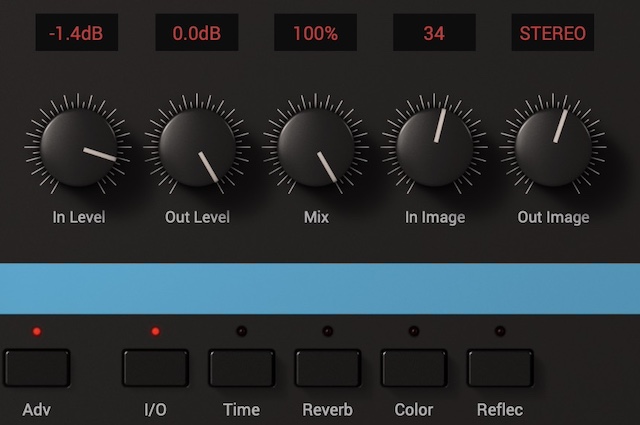Click the blue display strip

320,289
